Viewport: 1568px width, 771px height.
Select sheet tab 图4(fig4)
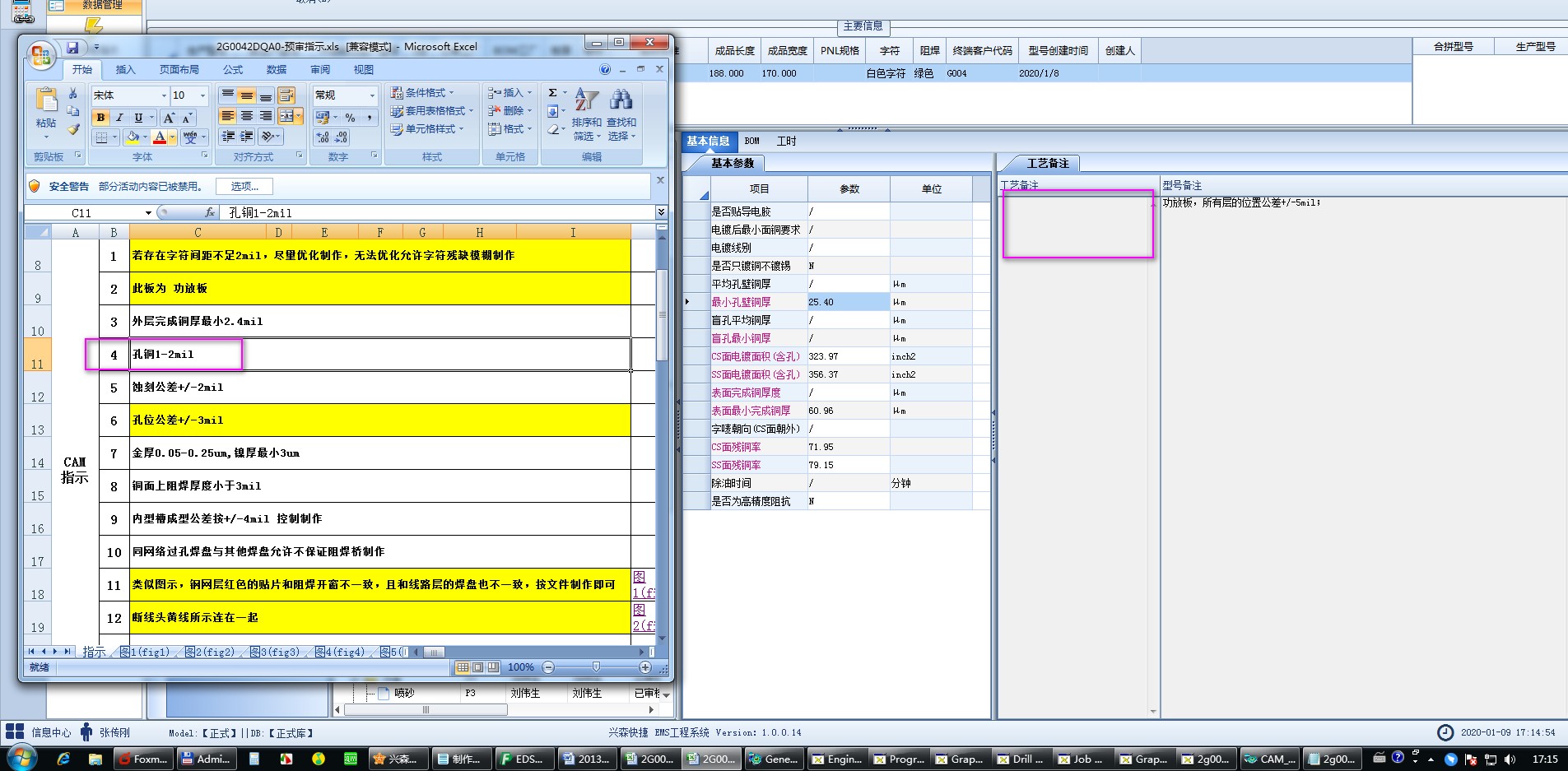(340, 652)
